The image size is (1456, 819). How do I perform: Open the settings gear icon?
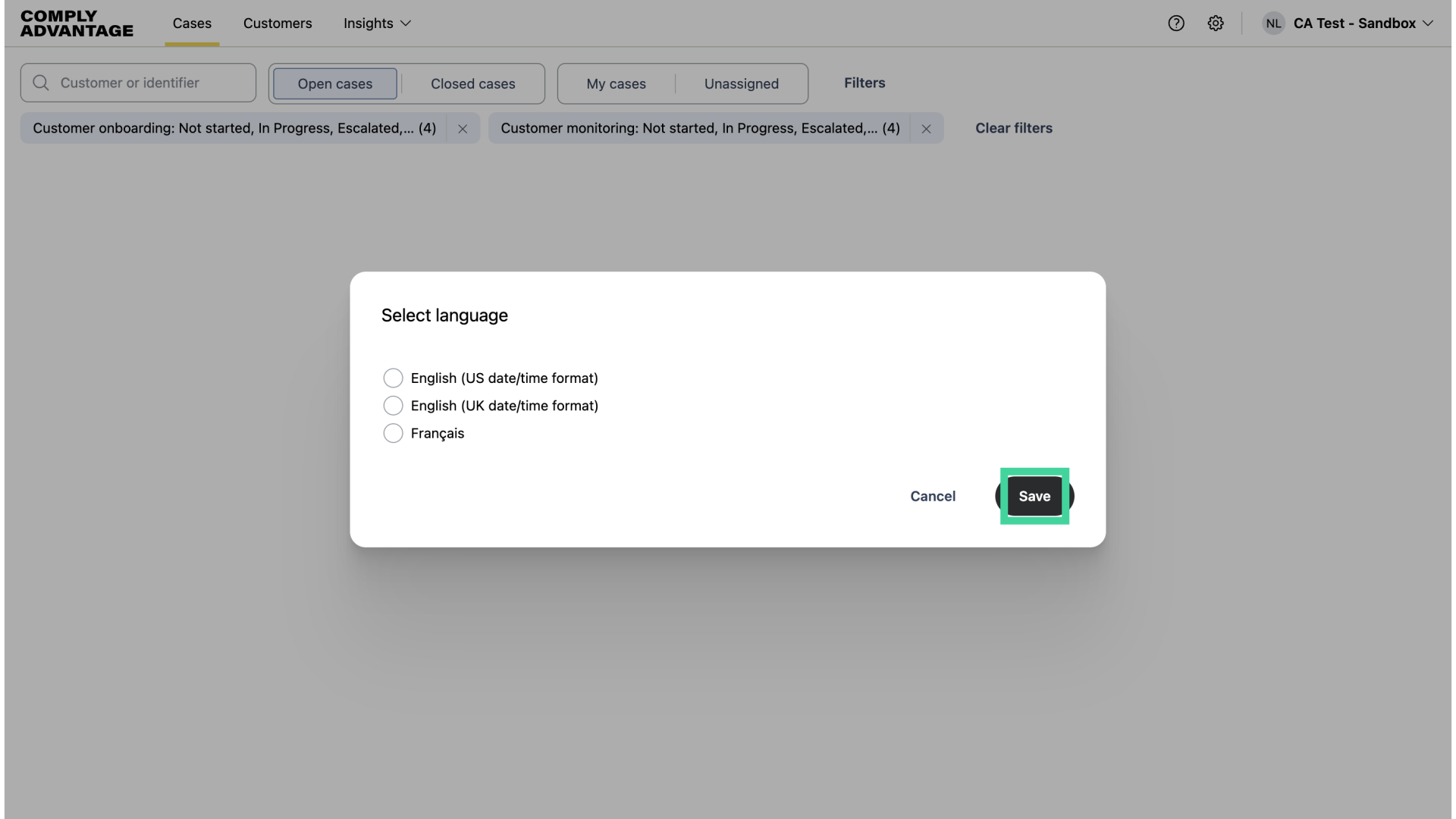pyautogui.click(x=1216, y=24)
